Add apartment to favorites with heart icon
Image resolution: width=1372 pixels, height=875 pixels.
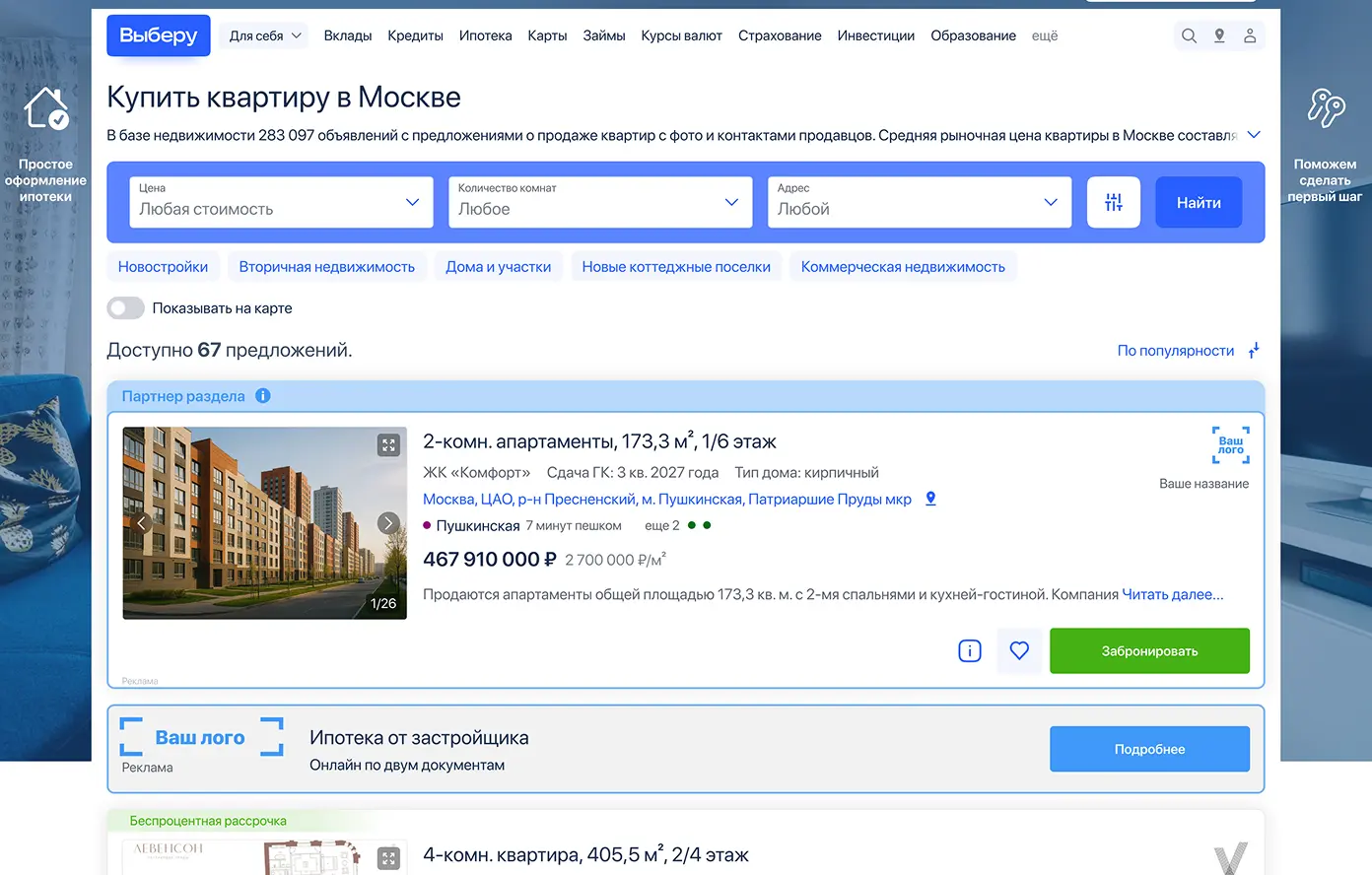[1019, 650]
